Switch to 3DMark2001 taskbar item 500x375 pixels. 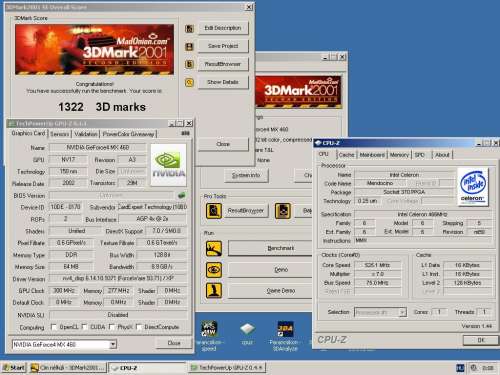click(68, 368)
